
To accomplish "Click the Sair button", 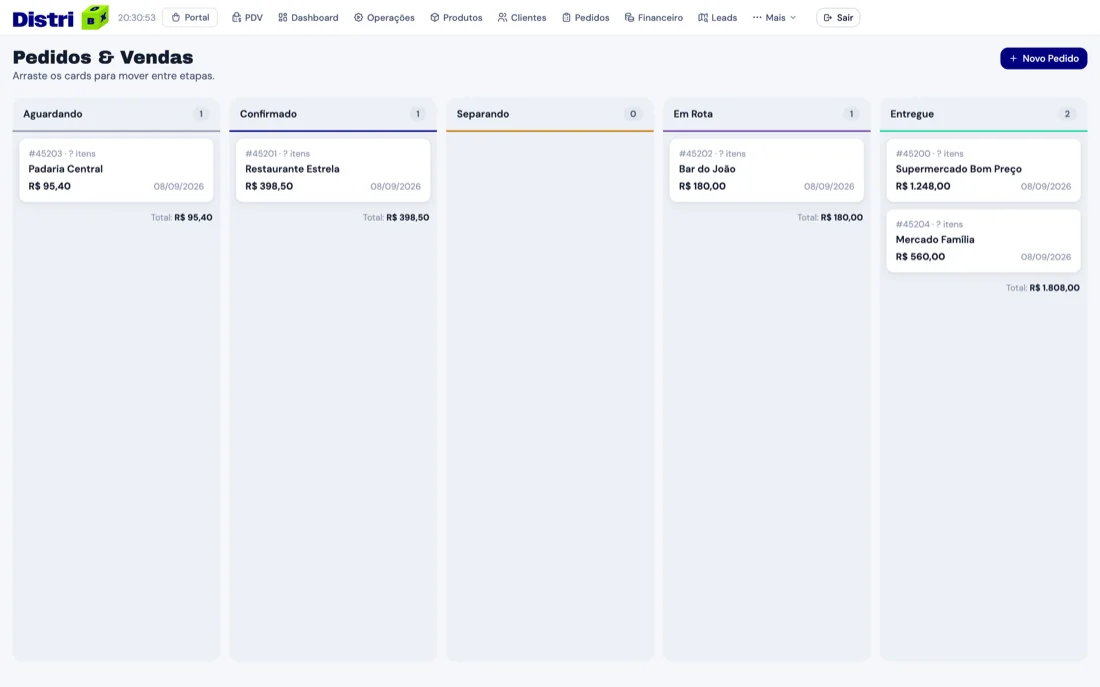I will coord(838,18).
